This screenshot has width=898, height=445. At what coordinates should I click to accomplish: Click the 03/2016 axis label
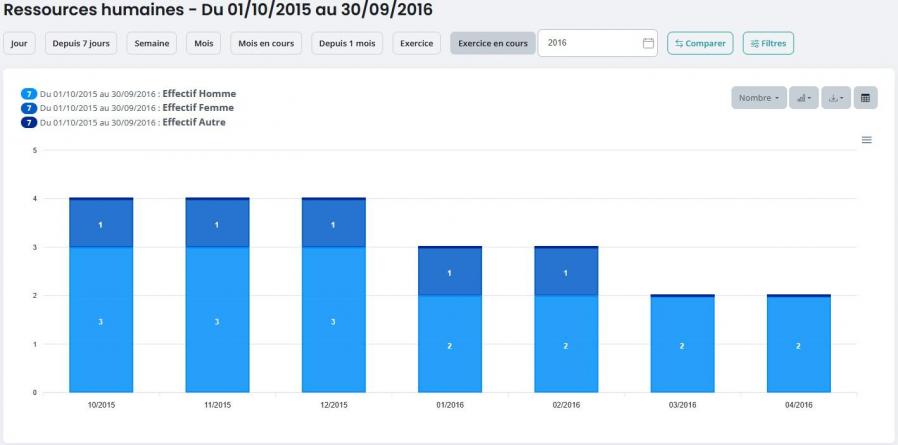point(683,405)
